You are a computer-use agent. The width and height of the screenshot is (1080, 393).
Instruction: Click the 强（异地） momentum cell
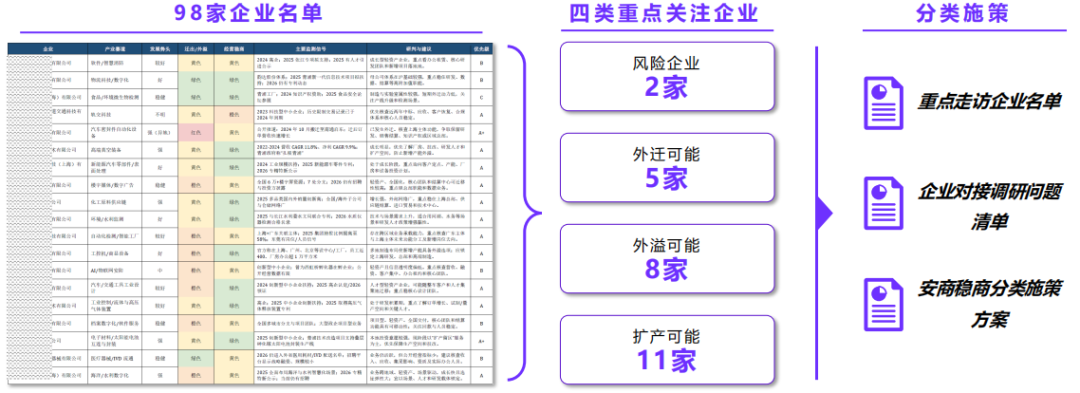pos(160,131)
